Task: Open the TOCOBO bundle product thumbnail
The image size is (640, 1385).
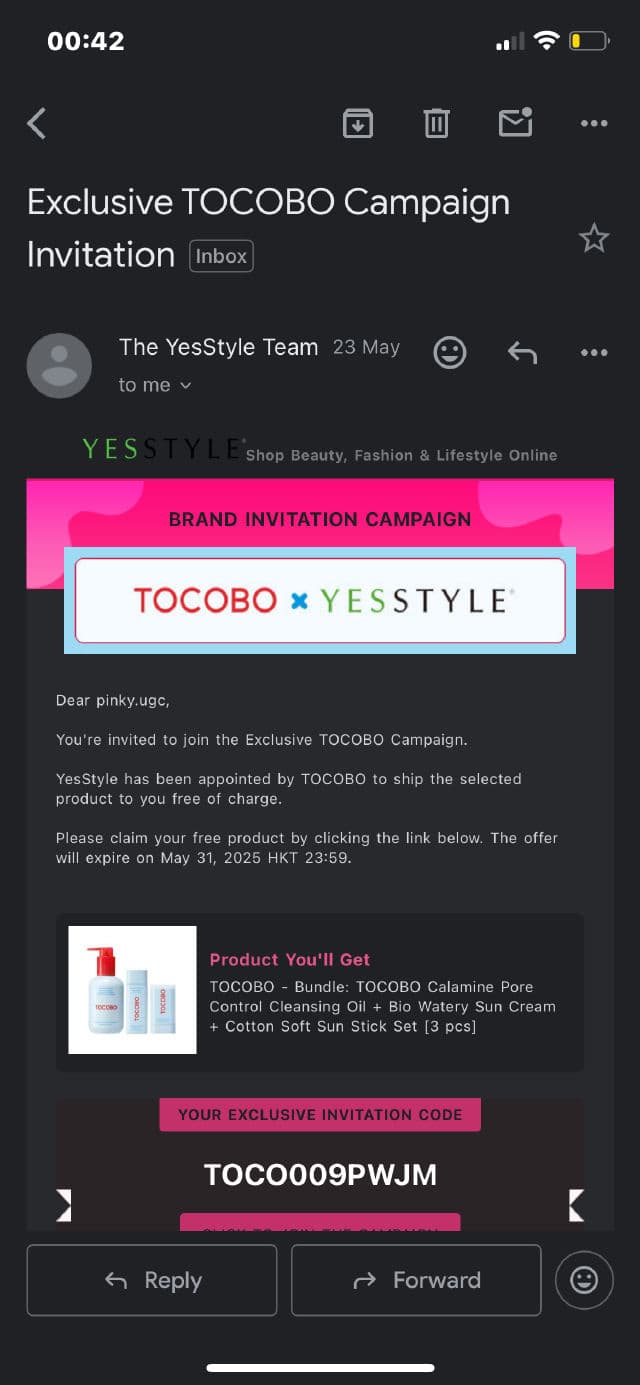Action: pyautogui.click(x=132, y=990)
